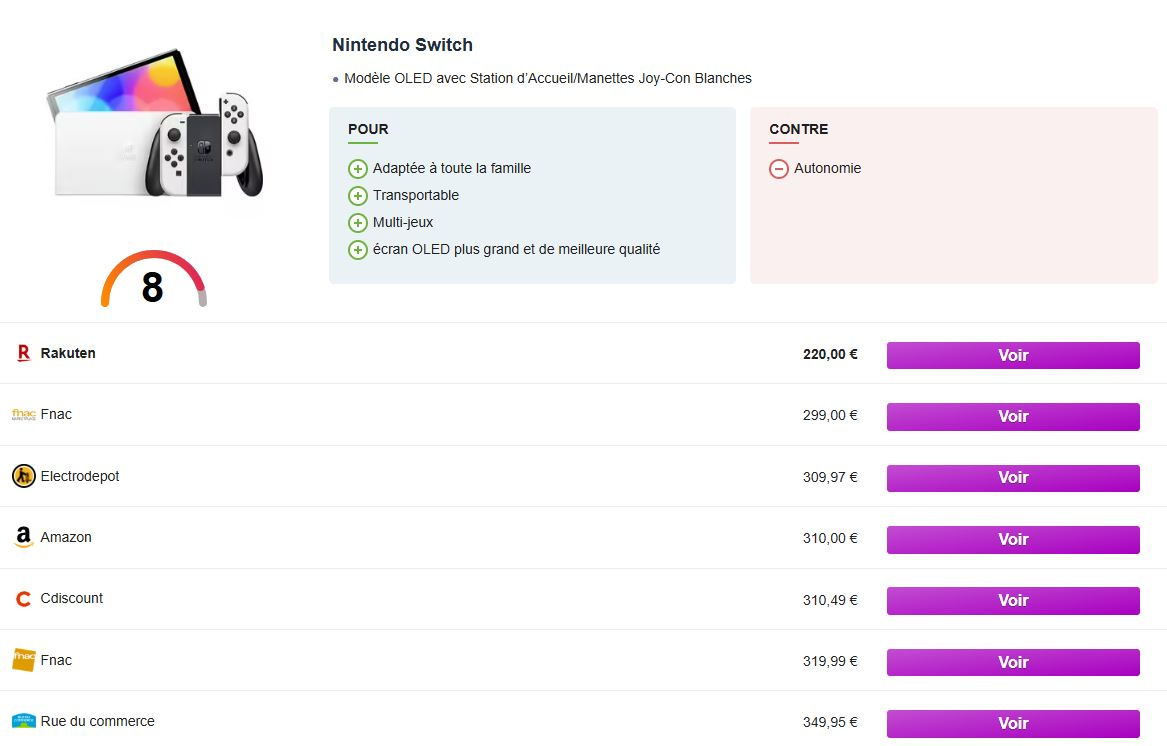Click the 220,00 € price
The width and height of the screenshot is (1167, 746).
(x=830, y=354)
